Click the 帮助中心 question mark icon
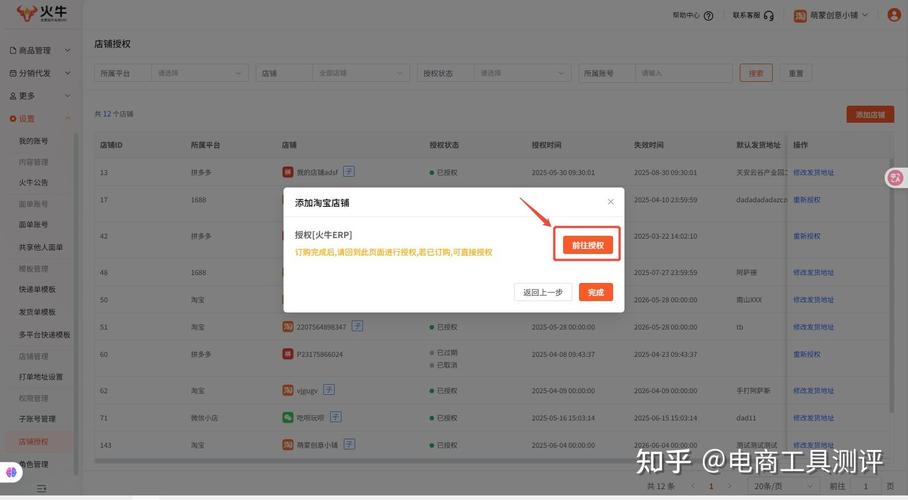Viewport: 908px width, 500px height. tap(709, 16)
